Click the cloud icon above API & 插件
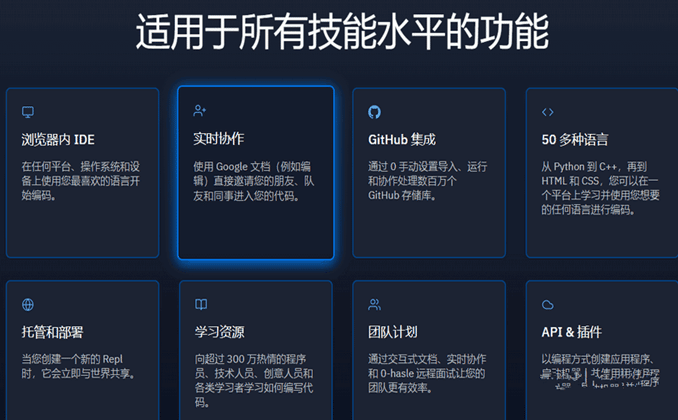The height and width of the screenshot is (420, 678). [548, 305]
